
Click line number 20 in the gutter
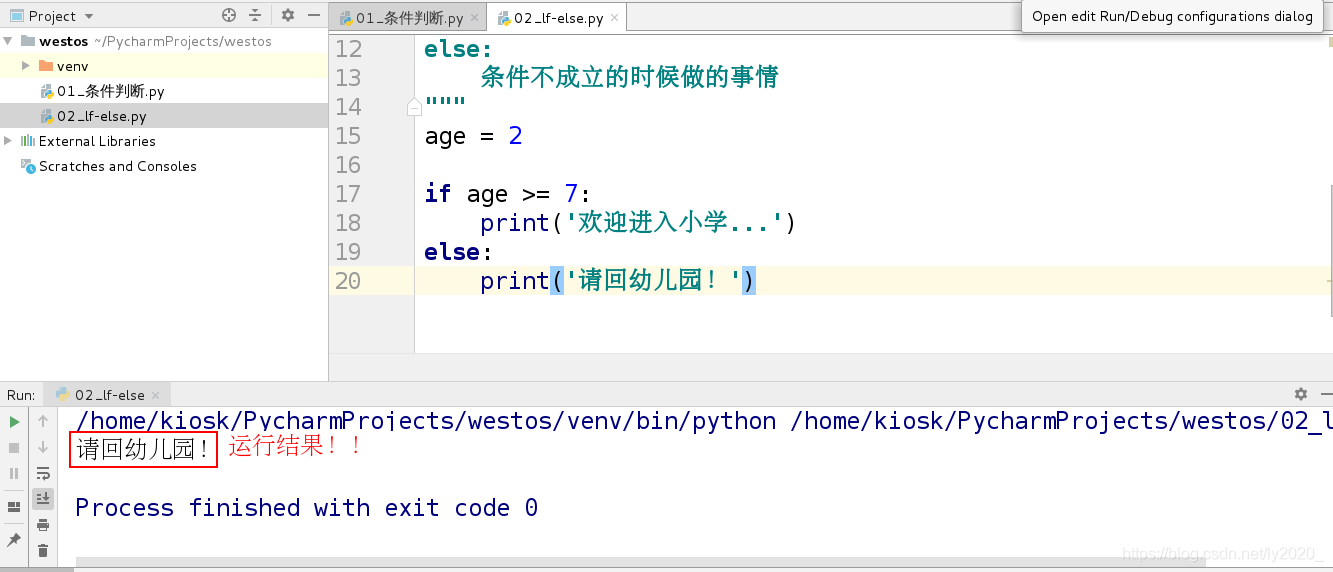(348, 281)
